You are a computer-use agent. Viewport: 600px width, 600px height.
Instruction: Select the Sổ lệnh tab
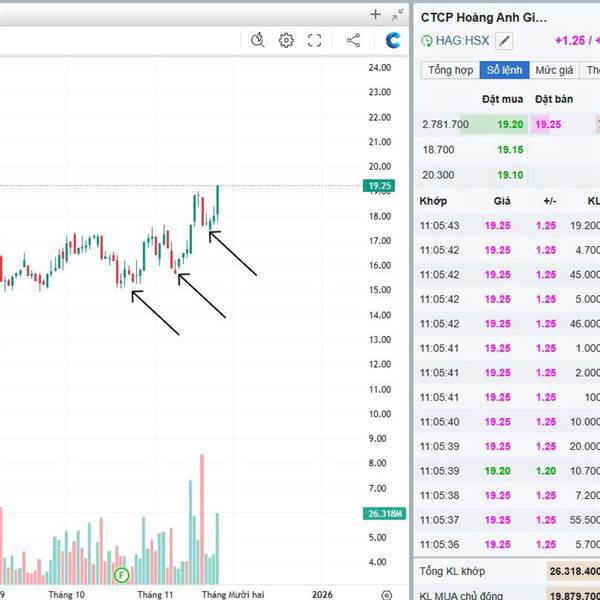point(503,70)
